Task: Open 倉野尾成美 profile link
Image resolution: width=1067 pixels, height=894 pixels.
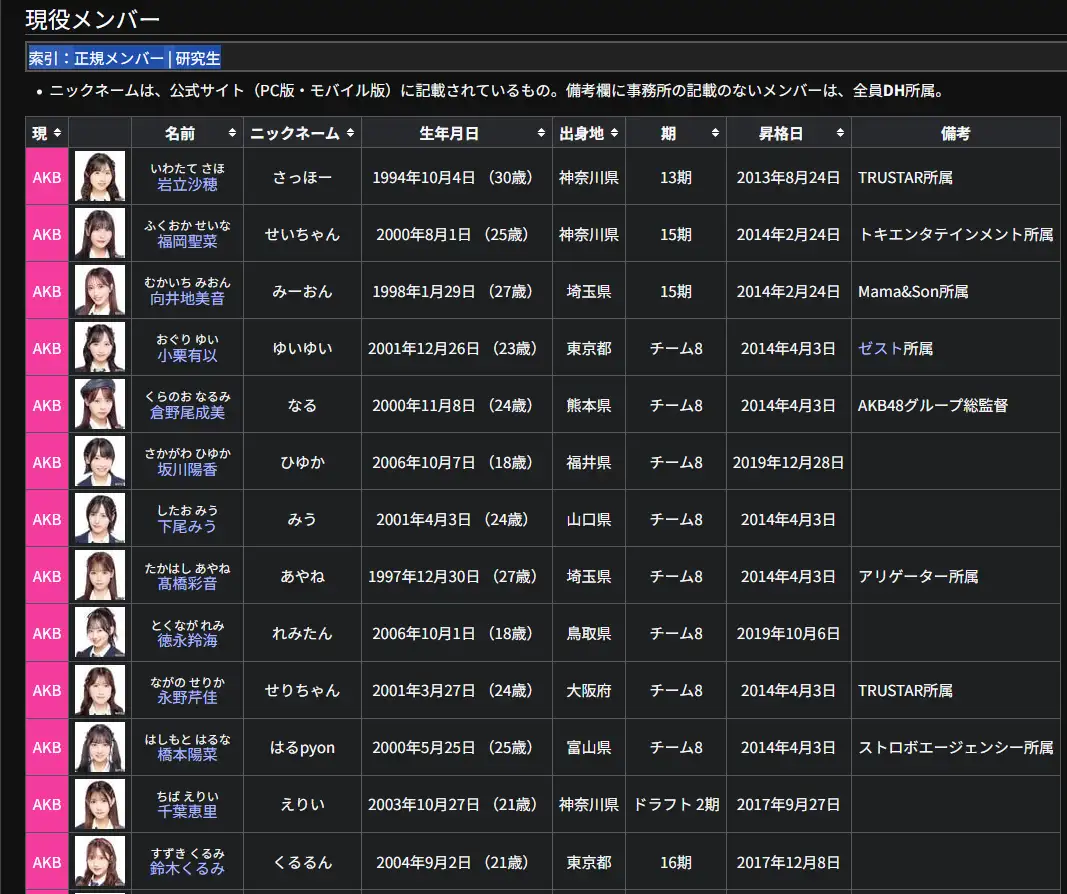Action: pos(187,413)
